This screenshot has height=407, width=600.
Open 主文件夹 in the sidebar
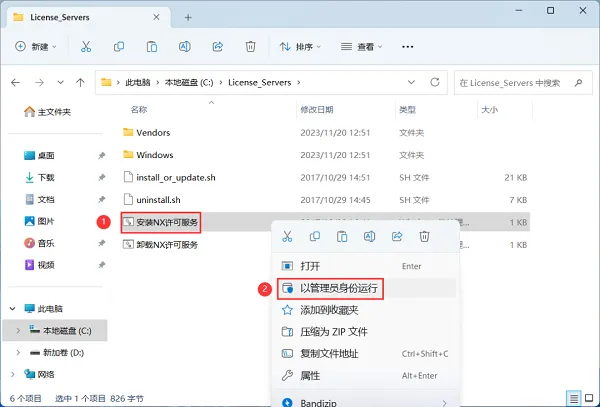[47, 112]
